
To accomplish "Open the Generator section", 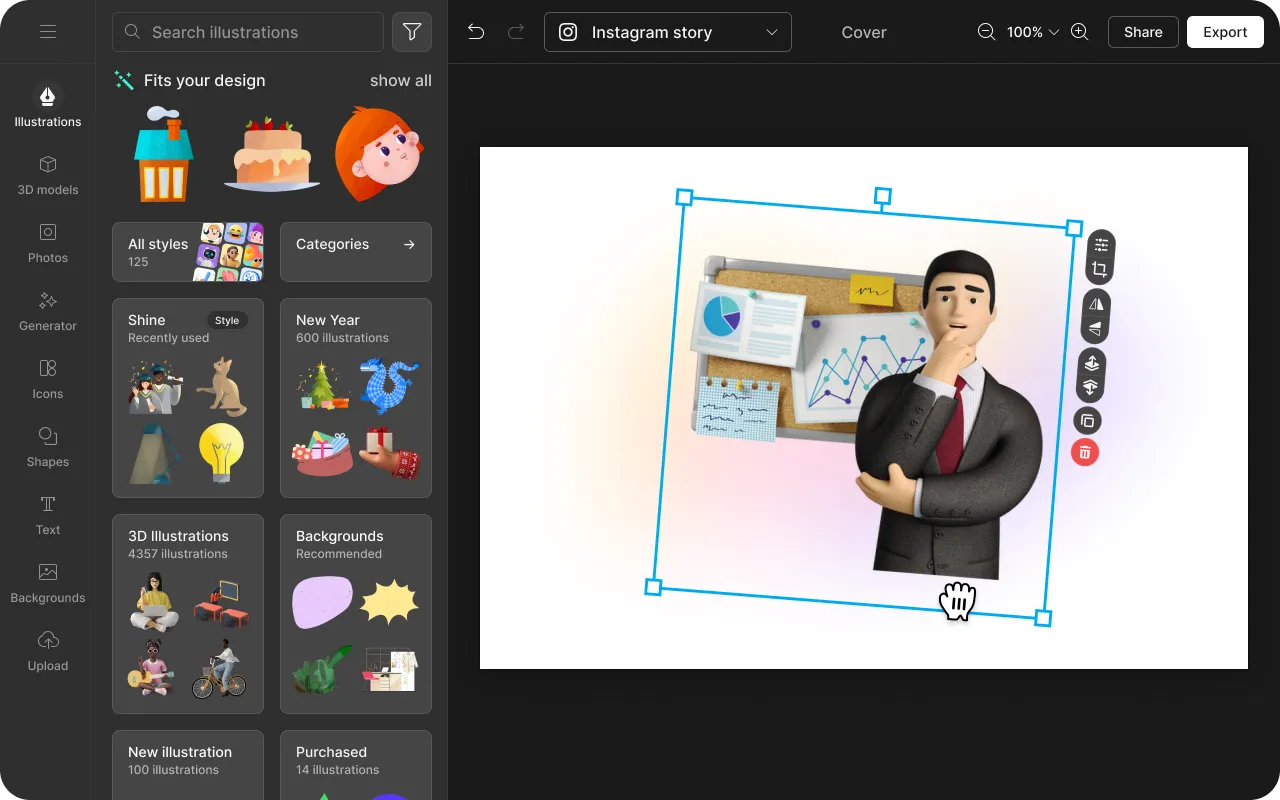I will coord(48,311).
